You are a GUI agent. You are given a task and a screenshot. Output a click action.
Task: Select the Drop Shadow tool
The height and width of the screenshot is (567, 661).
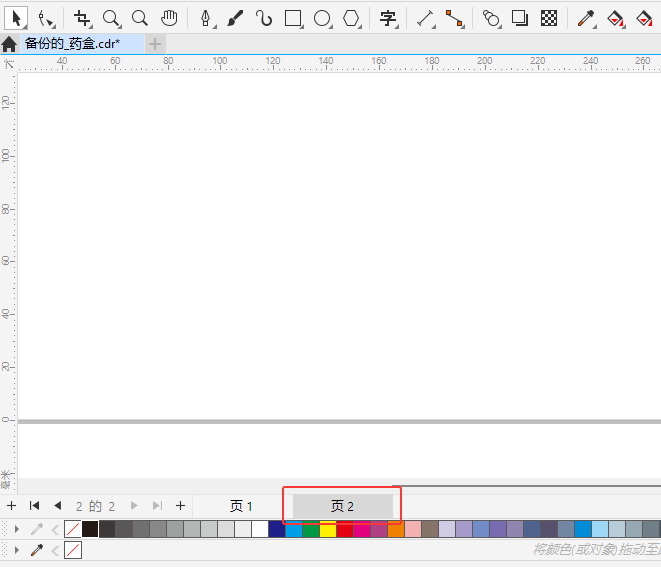[520, 19]
